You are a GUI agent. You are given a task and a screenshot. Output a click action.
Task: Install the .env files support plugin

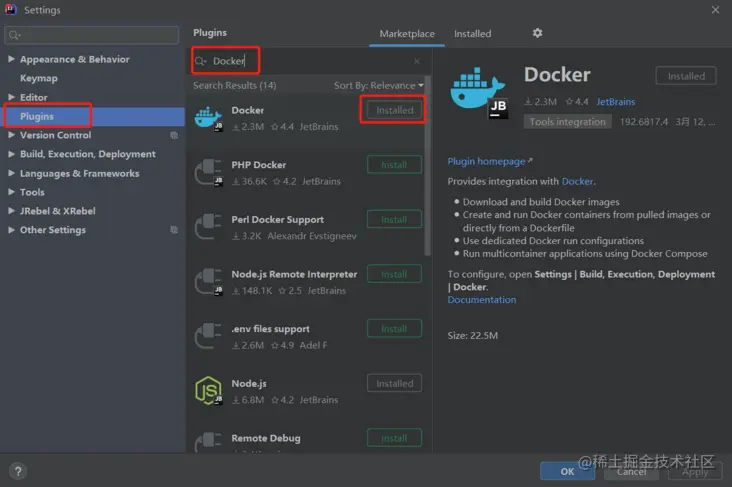point(394,329)
